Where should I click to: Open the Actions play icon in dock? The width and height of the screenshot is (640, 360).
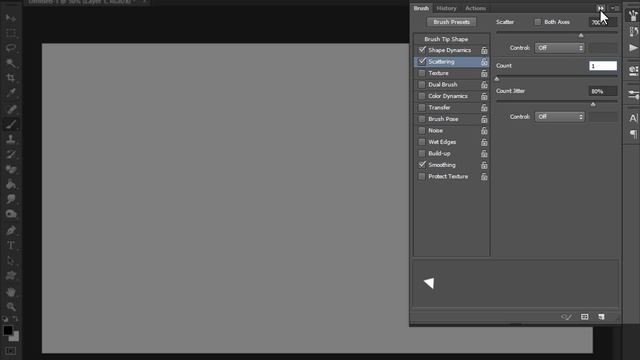click(x=633, y=48)
